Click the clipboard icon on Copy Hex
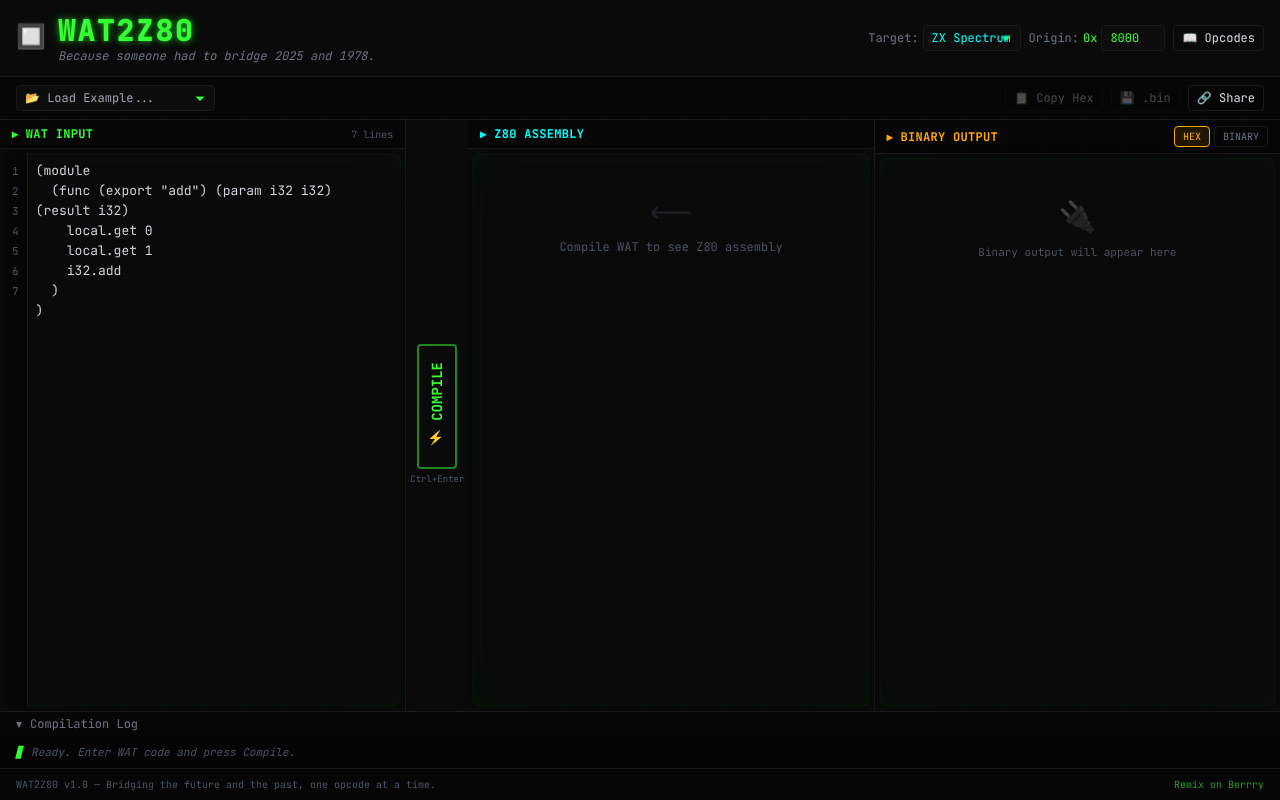The image size is (1280, 800). coord(1021,98)
